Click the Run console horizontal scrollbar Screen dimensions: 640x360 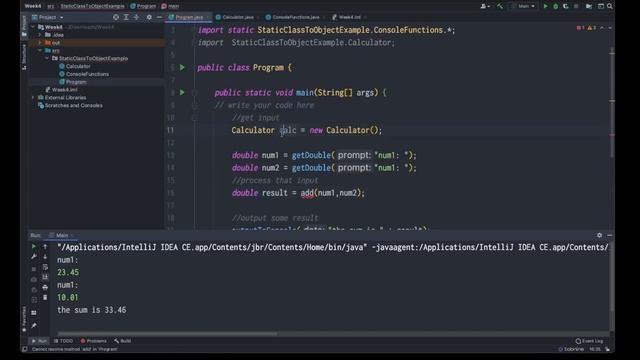pyautogui.click(x=167, y=333)
